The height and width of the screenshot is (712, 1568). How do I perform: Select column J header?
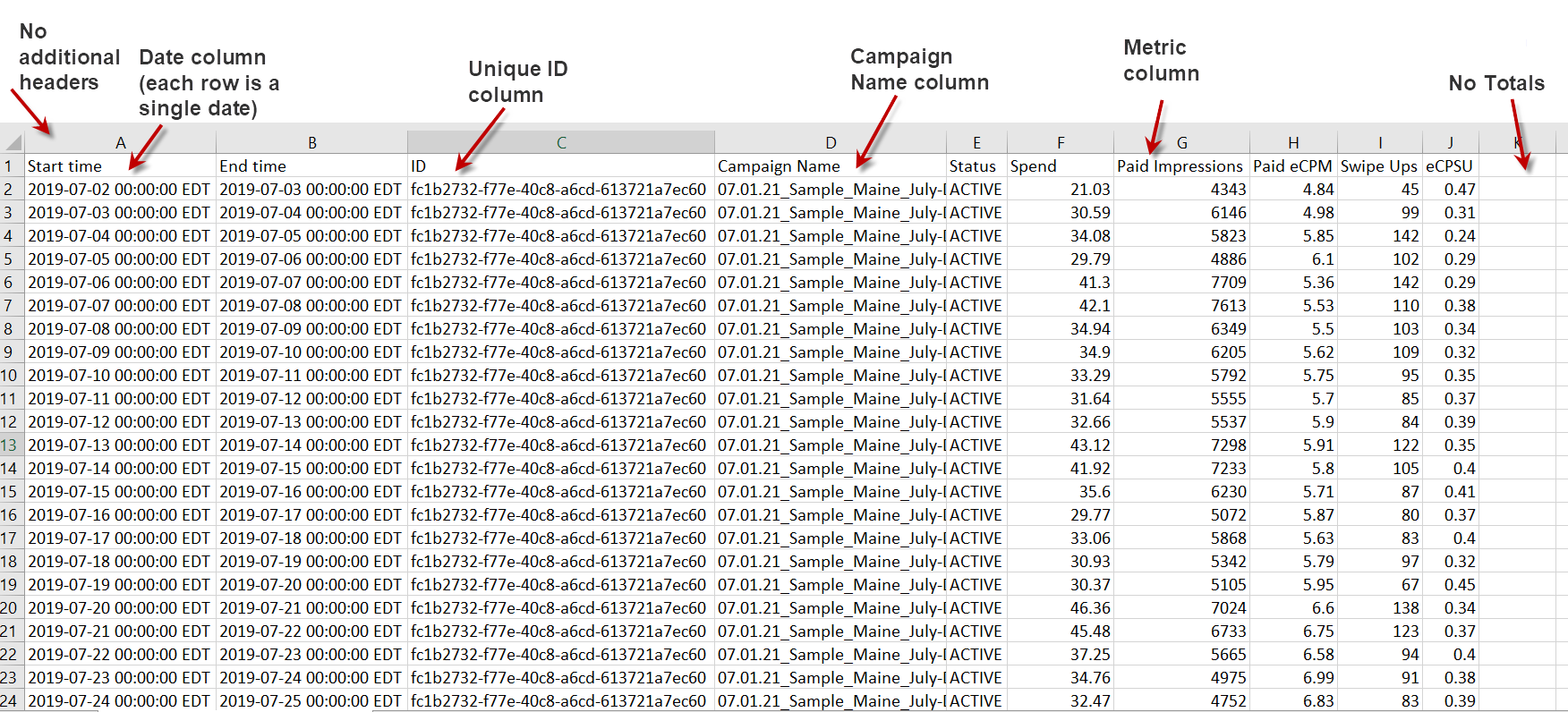(1451, 142)
